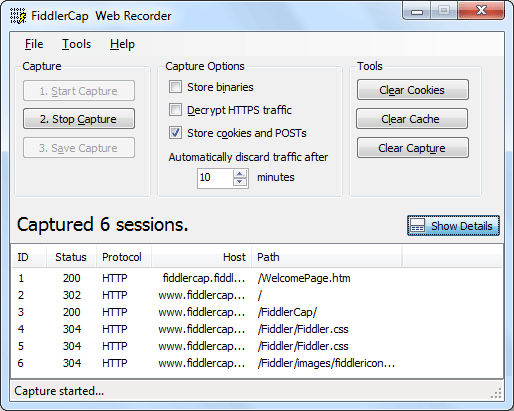514x411 pixels.
Task: Open the File menu
Action: tap(34, 44)
